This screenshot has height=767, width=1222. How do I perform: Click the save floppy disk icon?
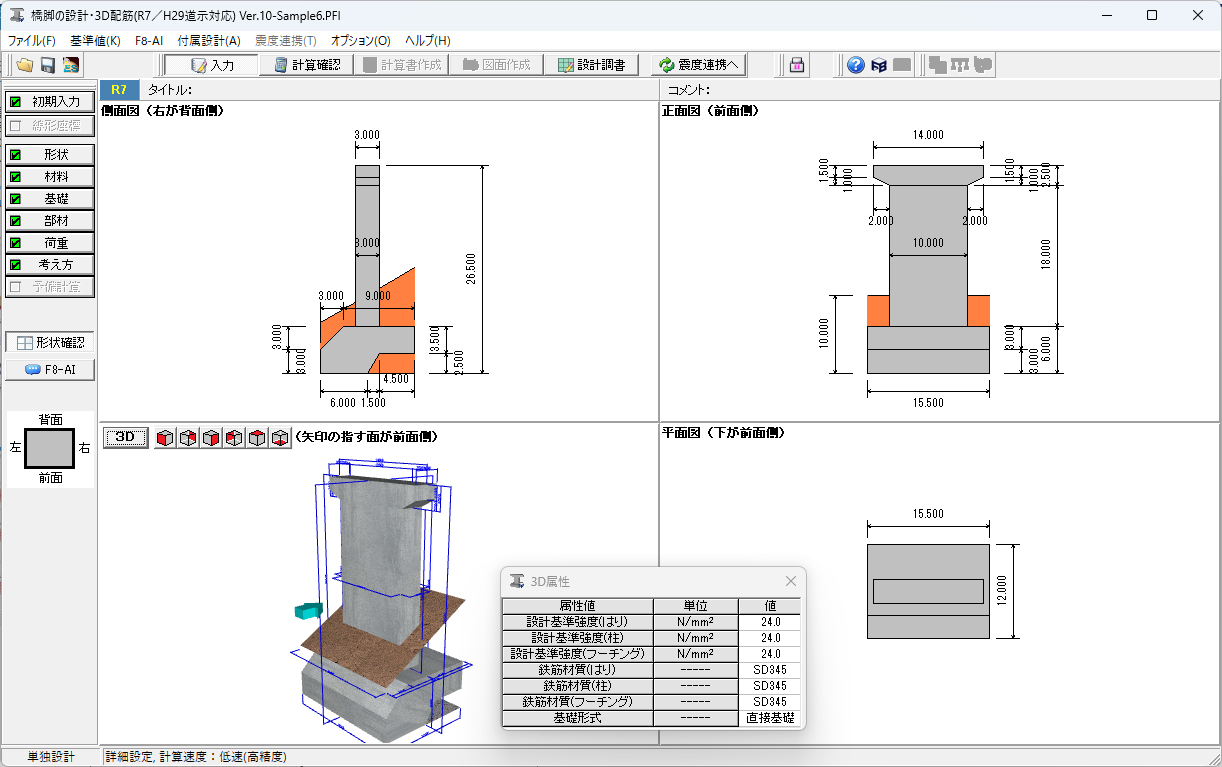[47, 65]
